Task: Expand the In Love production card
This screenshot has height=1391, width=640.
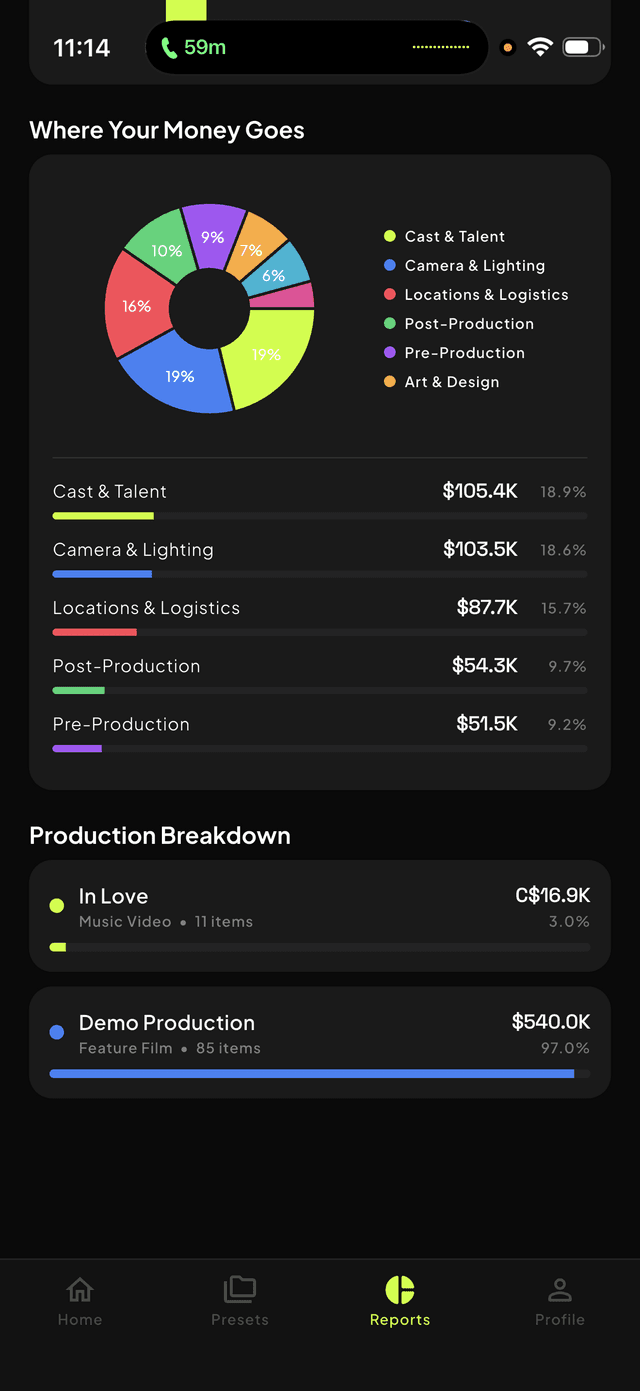Action: pyautogui.click(x=320, y=915)
